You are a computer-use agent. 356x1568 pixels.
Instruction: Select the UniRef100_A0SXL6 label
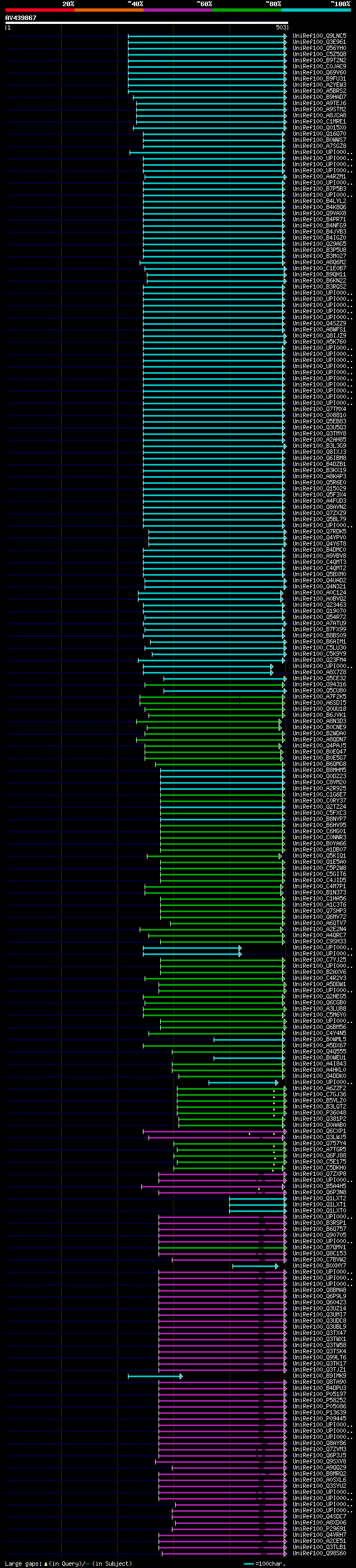coord(319,1480)
